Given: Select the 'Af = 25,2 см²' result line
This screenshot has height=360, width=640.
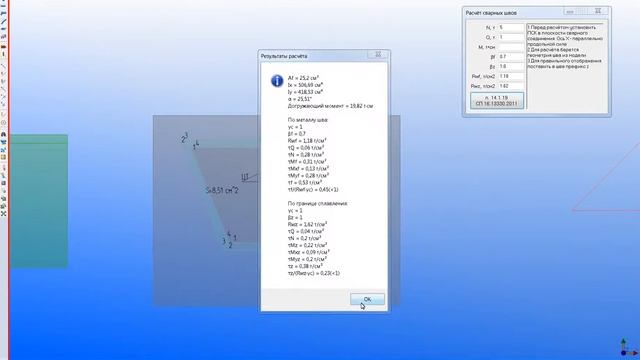Looking at the screenshot, I should click(x=303, y=78).
